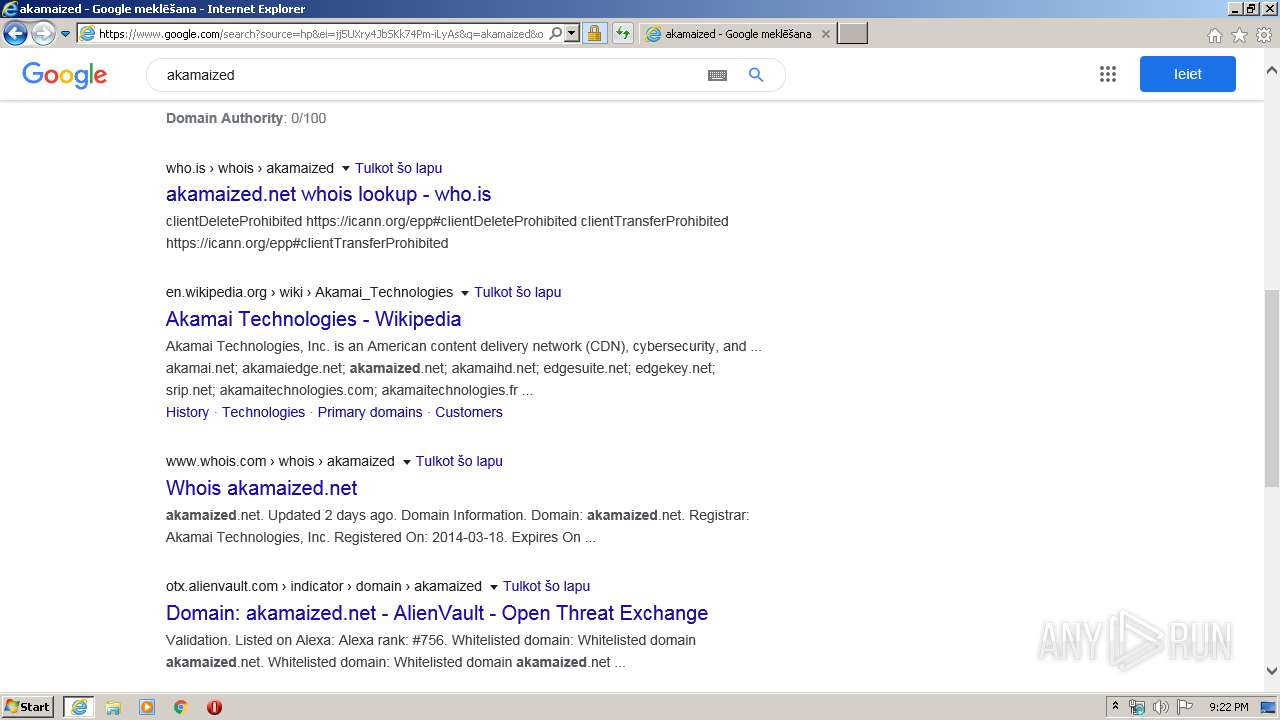Click the IE Back navigation button
The width and height of the screenshot is (1280, 720).
pyautogui.click(x=15, y=33)
